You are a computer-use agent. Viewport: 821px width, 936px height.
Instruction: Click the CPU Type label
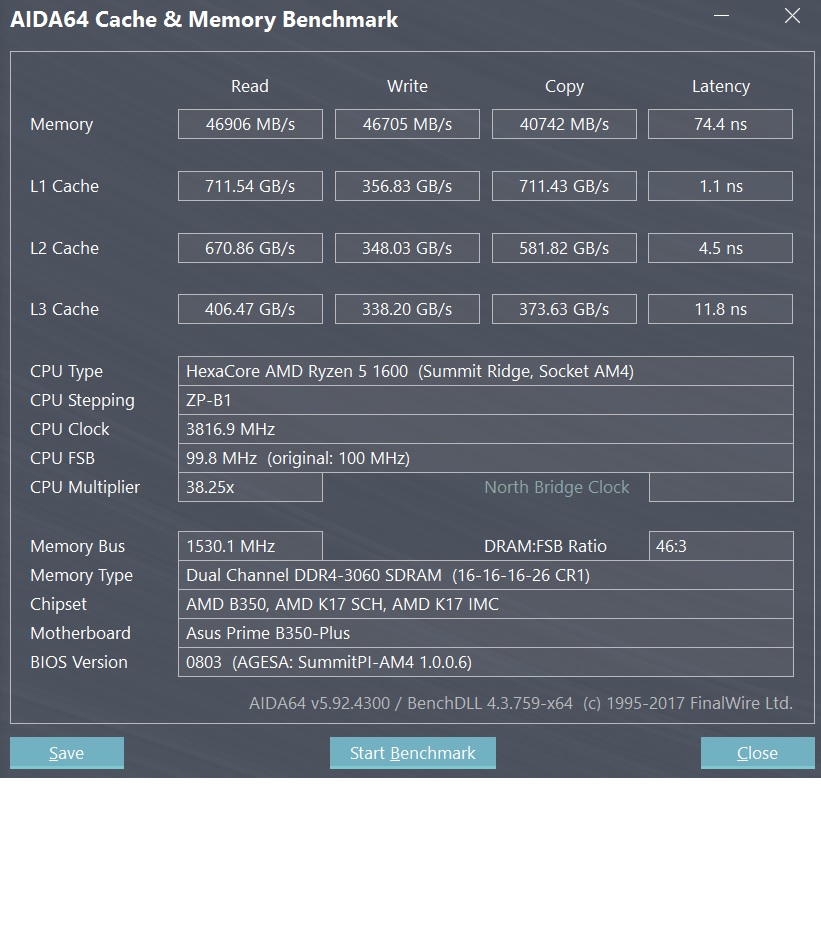[x=66, y=372]
